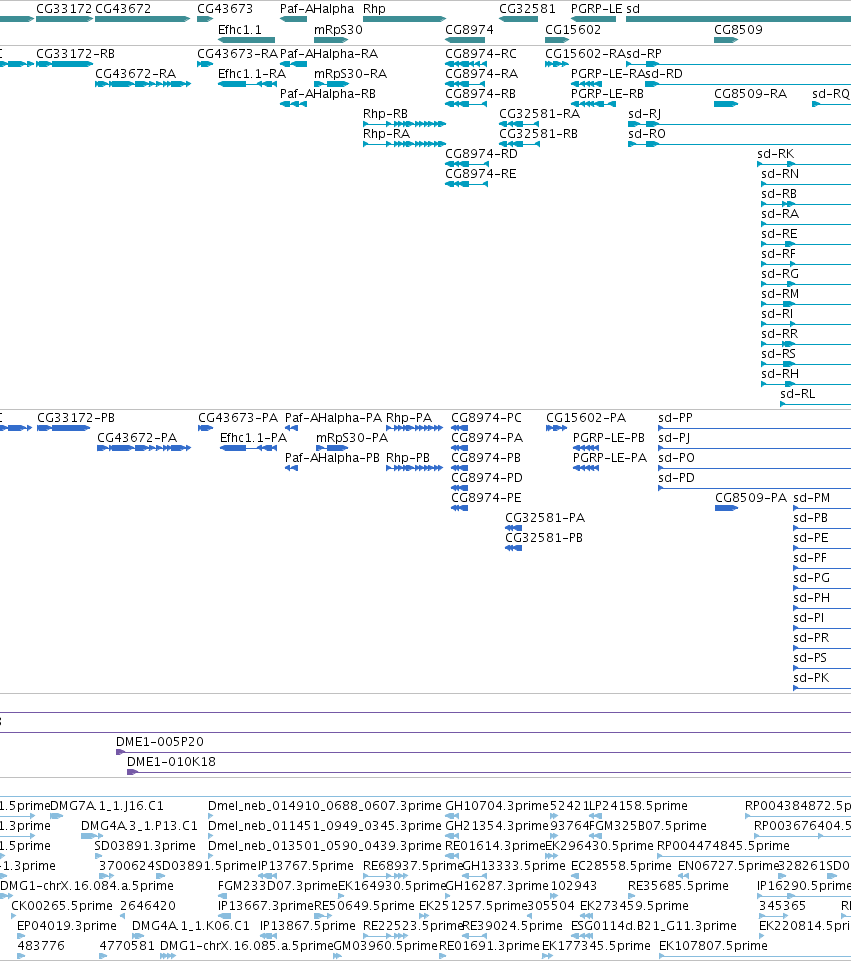Click EST EP04019.3prime
This screenshot has width=851, height=961.
67,926
